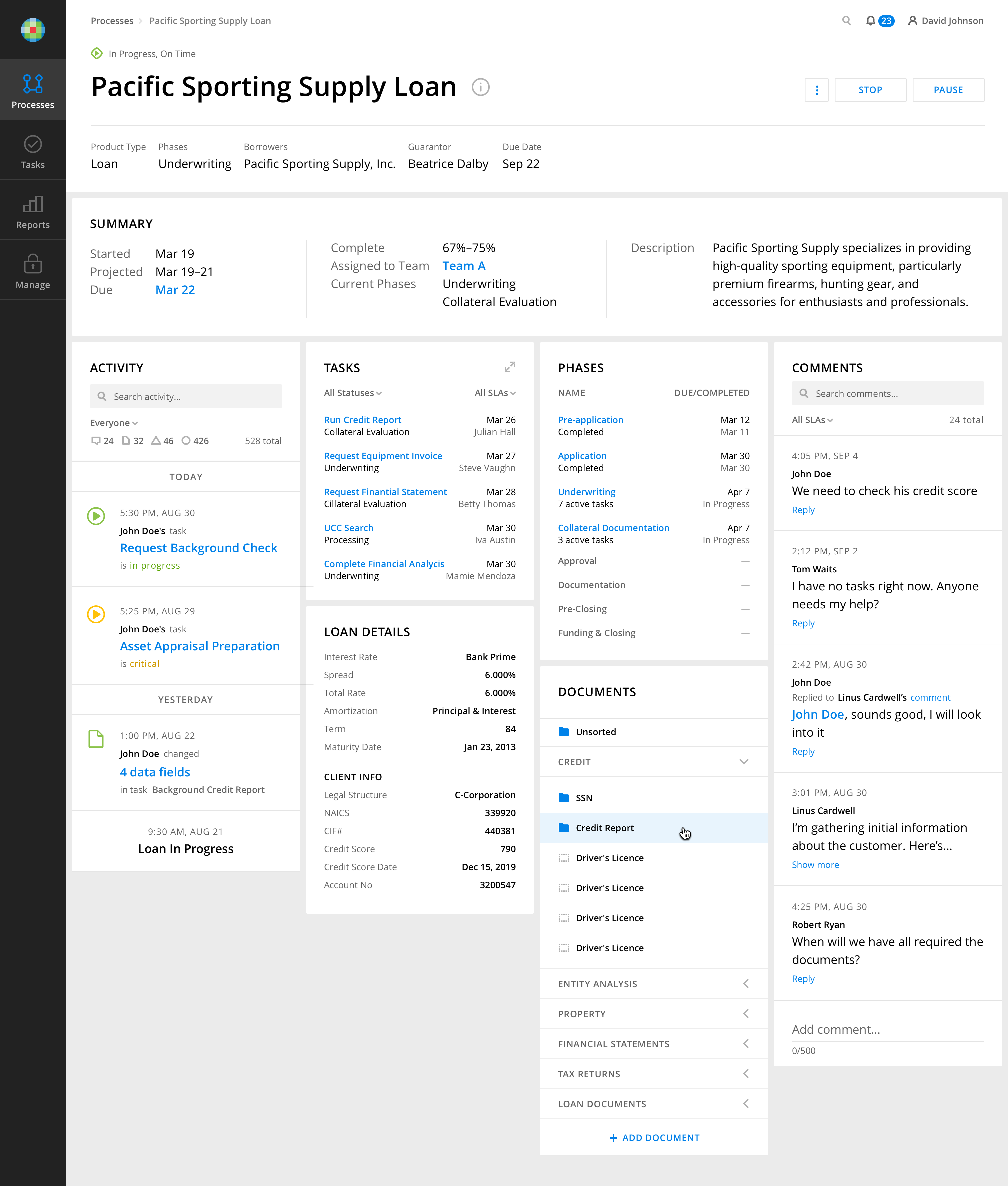Open the Run Credit Report task link
Screen dimensions: 1008x1186
[x=362, y=420]
